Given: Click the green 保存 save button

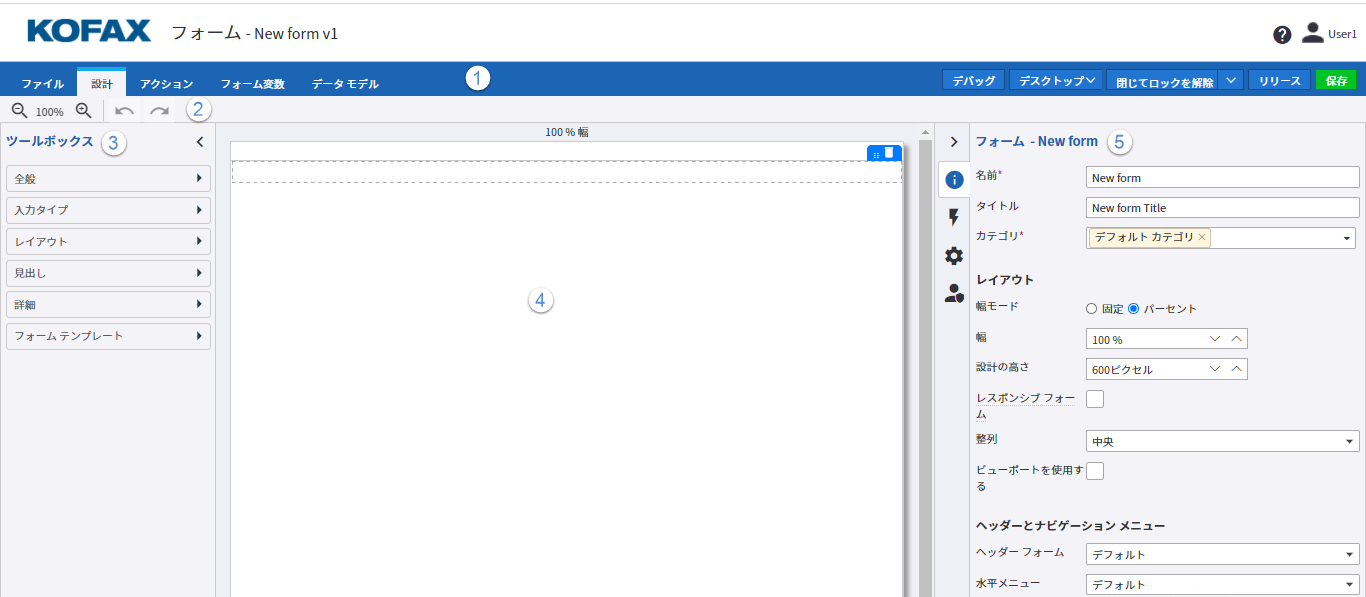Looking at the screenshot, I should (1336, 81).
